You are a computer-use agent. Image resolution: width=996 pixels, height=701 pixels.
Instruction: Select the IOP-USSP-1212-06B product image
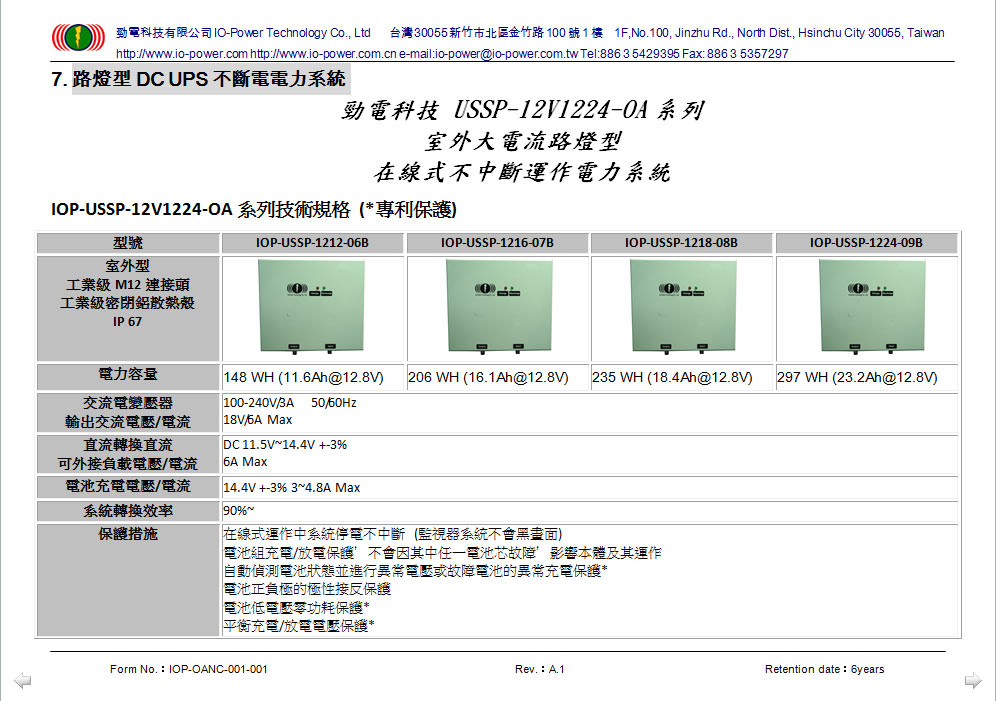coord(311,307)
